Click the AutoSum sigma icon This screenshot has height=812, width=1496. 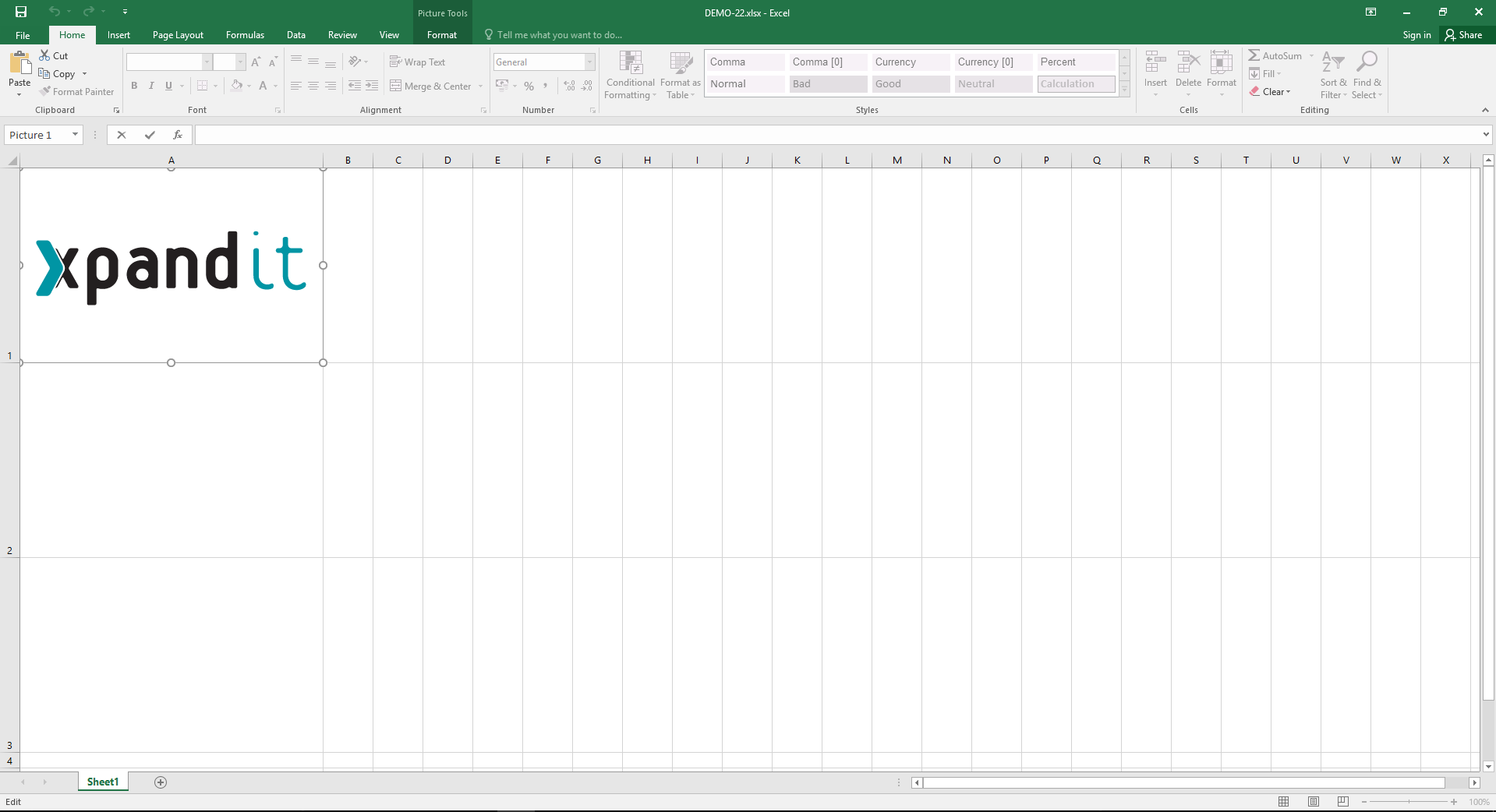pyautogui.click(x=1254, y=55)
